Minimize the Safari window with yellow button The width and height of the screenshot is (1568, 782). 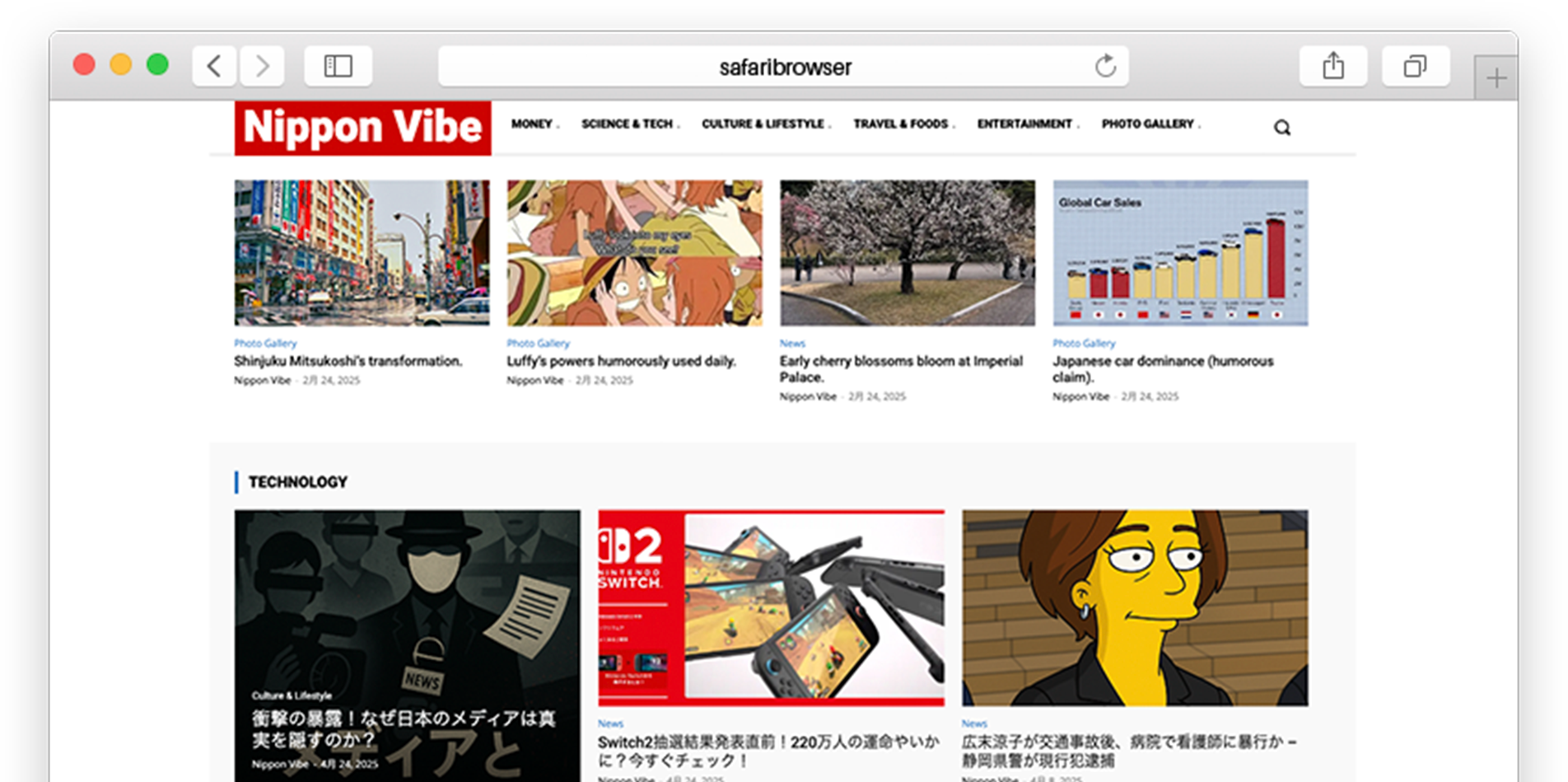[x=121, y=64]
